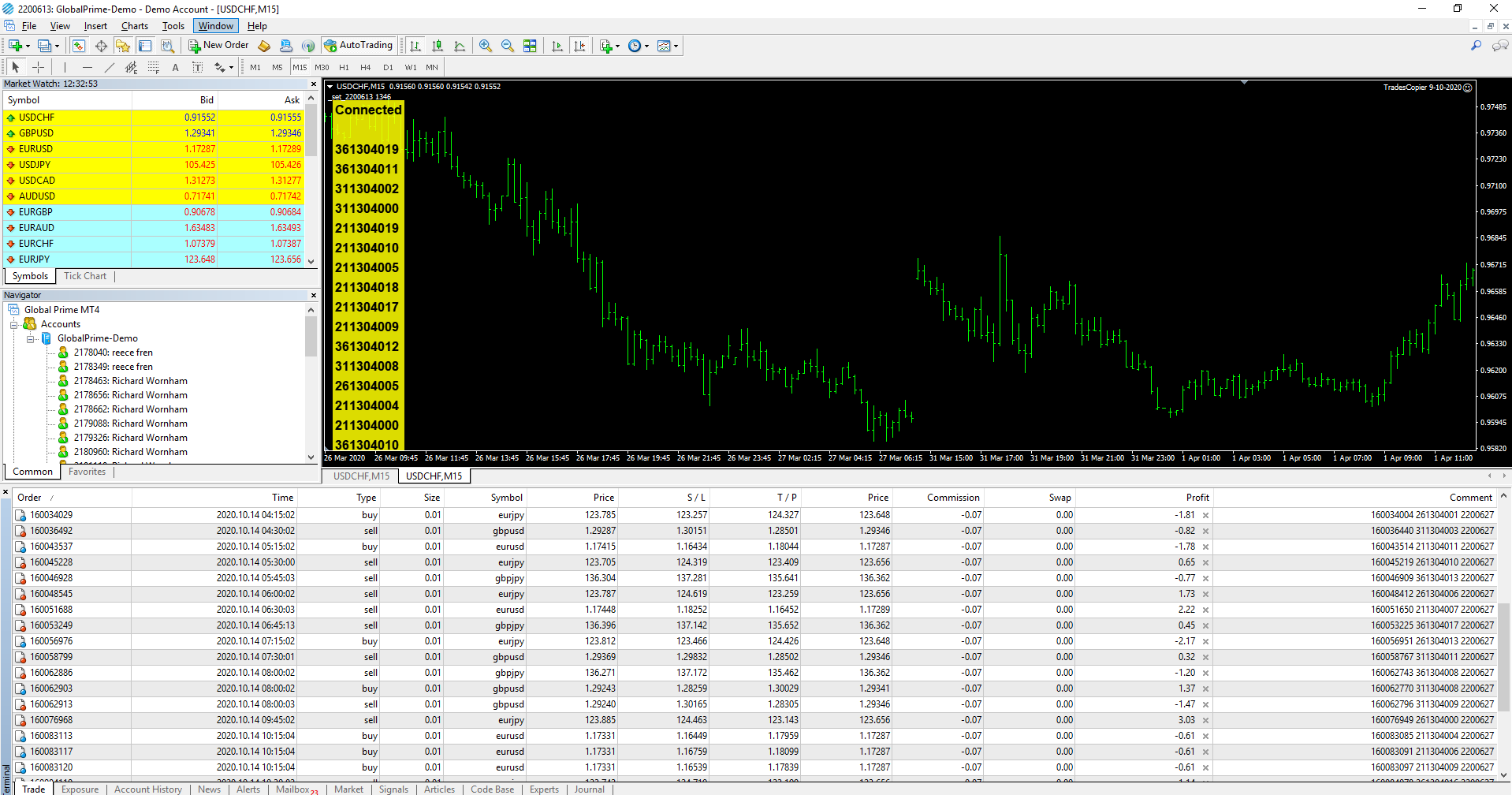
Task: Collapse the GlobalPrime-Demo tree node
Action: pos(30,338)
